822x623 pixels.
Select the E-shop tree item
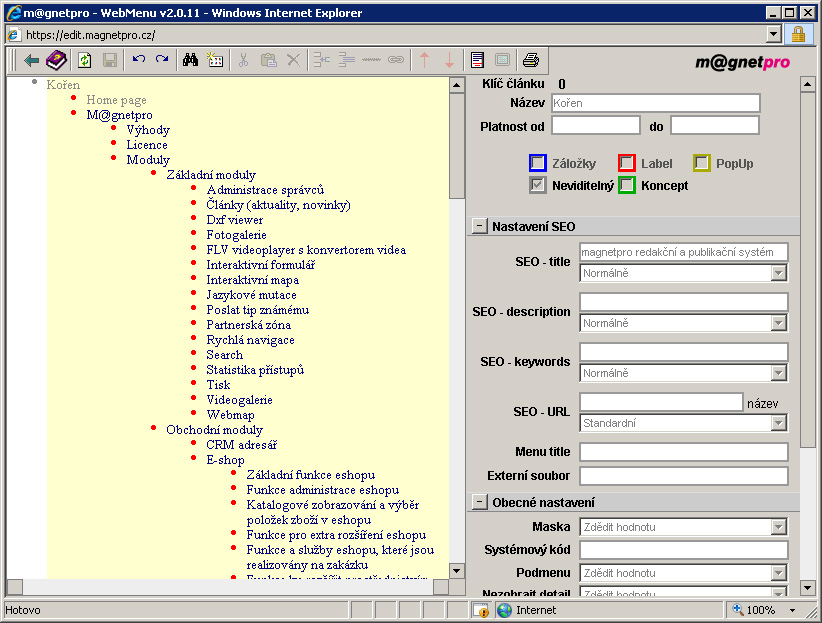pyautogui.click(x=225, y=460)
